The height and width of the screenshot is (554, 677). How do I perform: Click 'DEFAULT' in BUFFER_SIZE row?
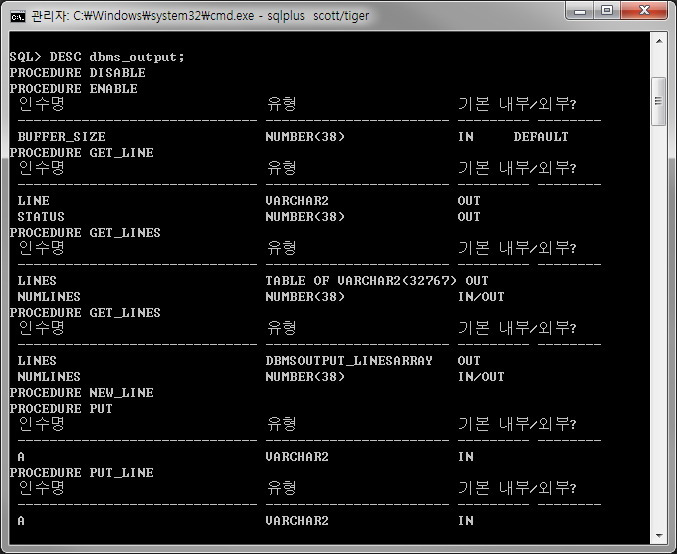pos(541,136)
